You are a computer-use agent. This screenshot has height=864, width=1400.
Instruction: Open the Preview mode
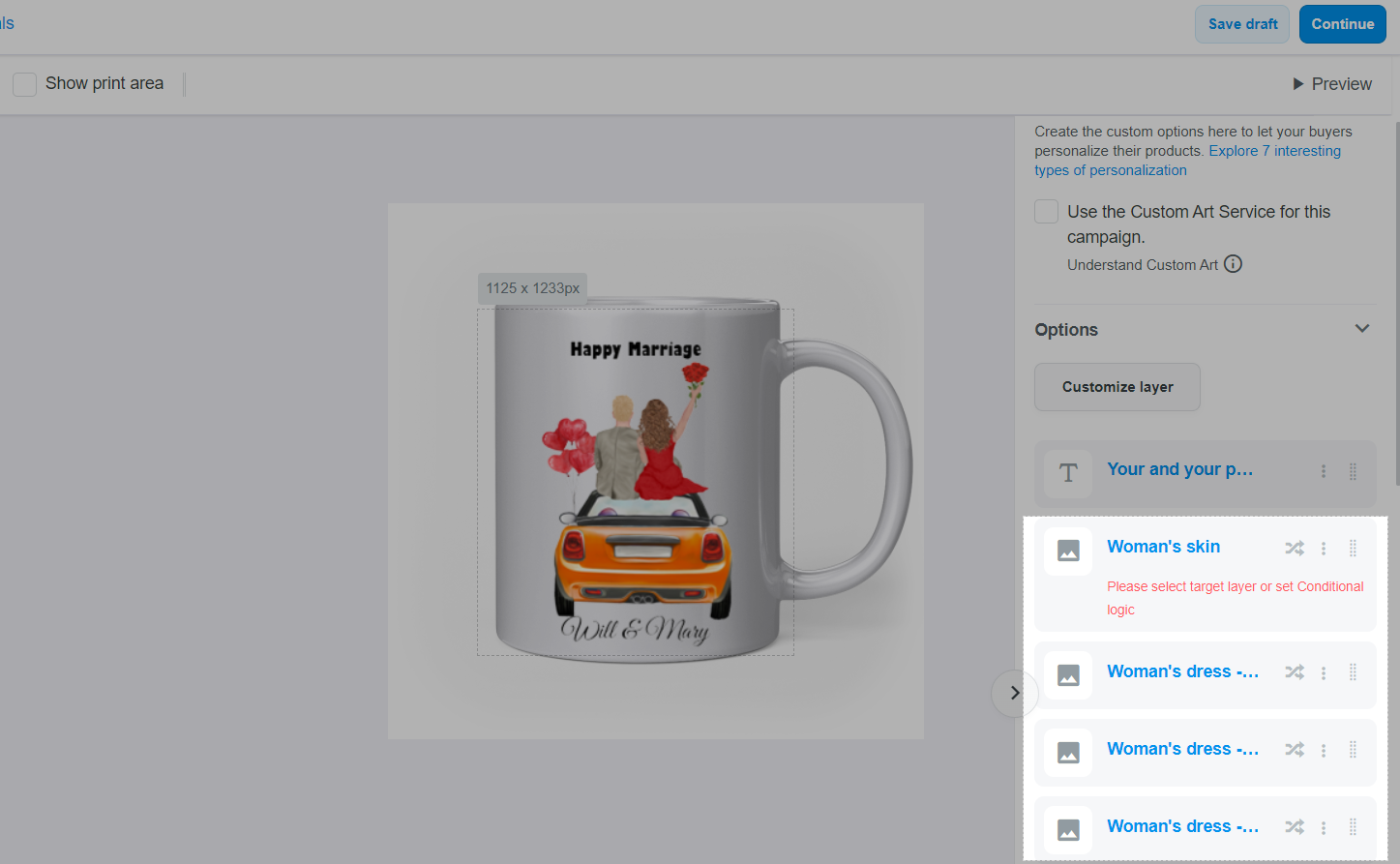pos(1332,84)
